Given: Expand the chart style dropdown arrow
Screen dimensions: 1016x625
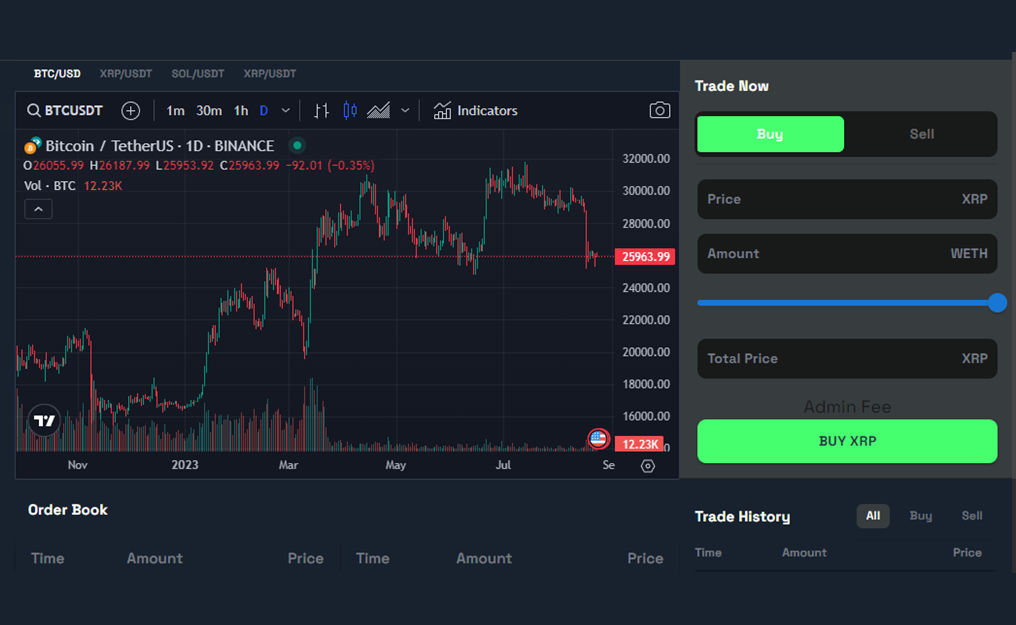Looking at the screenshot, I should click(405, 111).
